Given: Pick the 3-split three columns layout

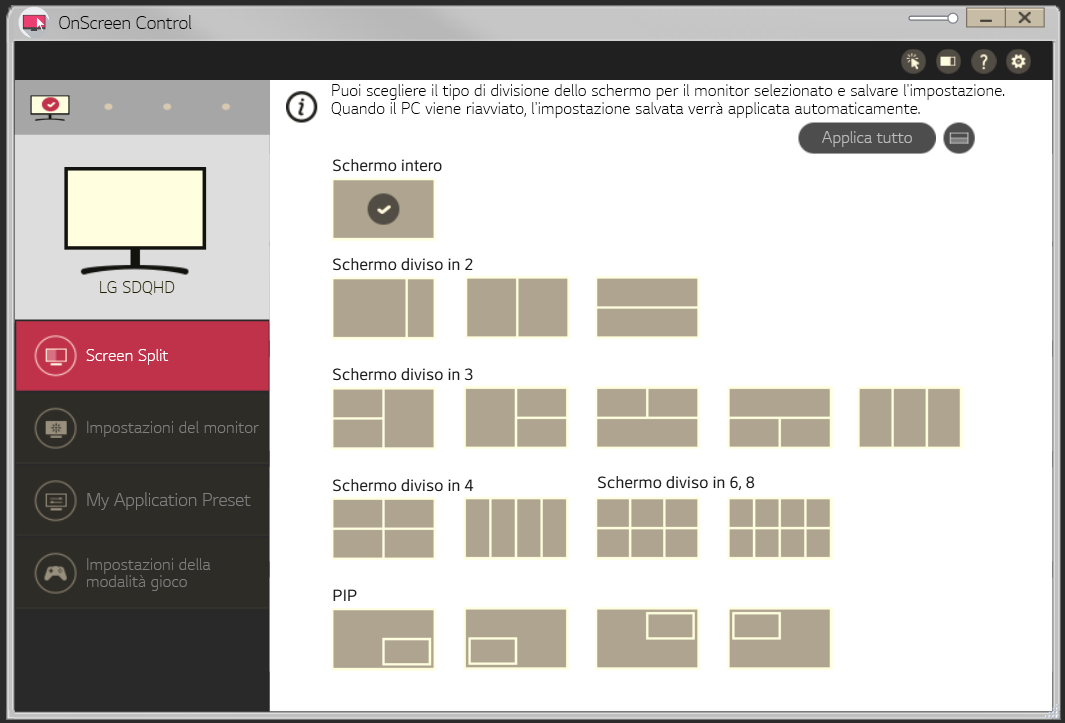Looking at the screenshot, I should point(910,418).
